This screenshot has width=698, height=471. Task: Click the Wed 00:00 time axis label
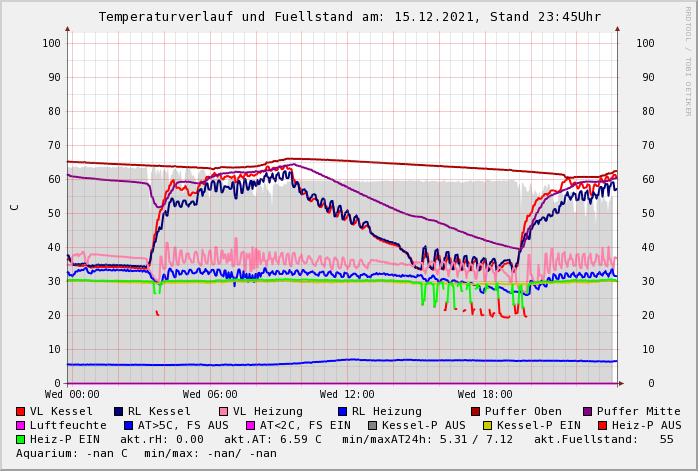pos(72,395)
